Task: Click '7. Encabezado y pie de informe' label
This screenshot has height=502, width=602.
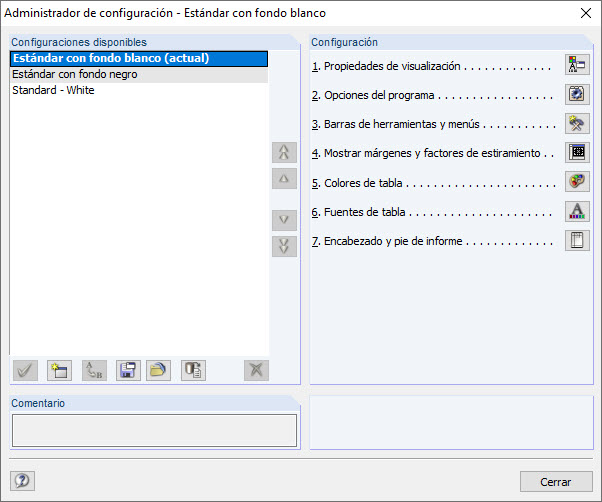Action: [x=387, y=241]
